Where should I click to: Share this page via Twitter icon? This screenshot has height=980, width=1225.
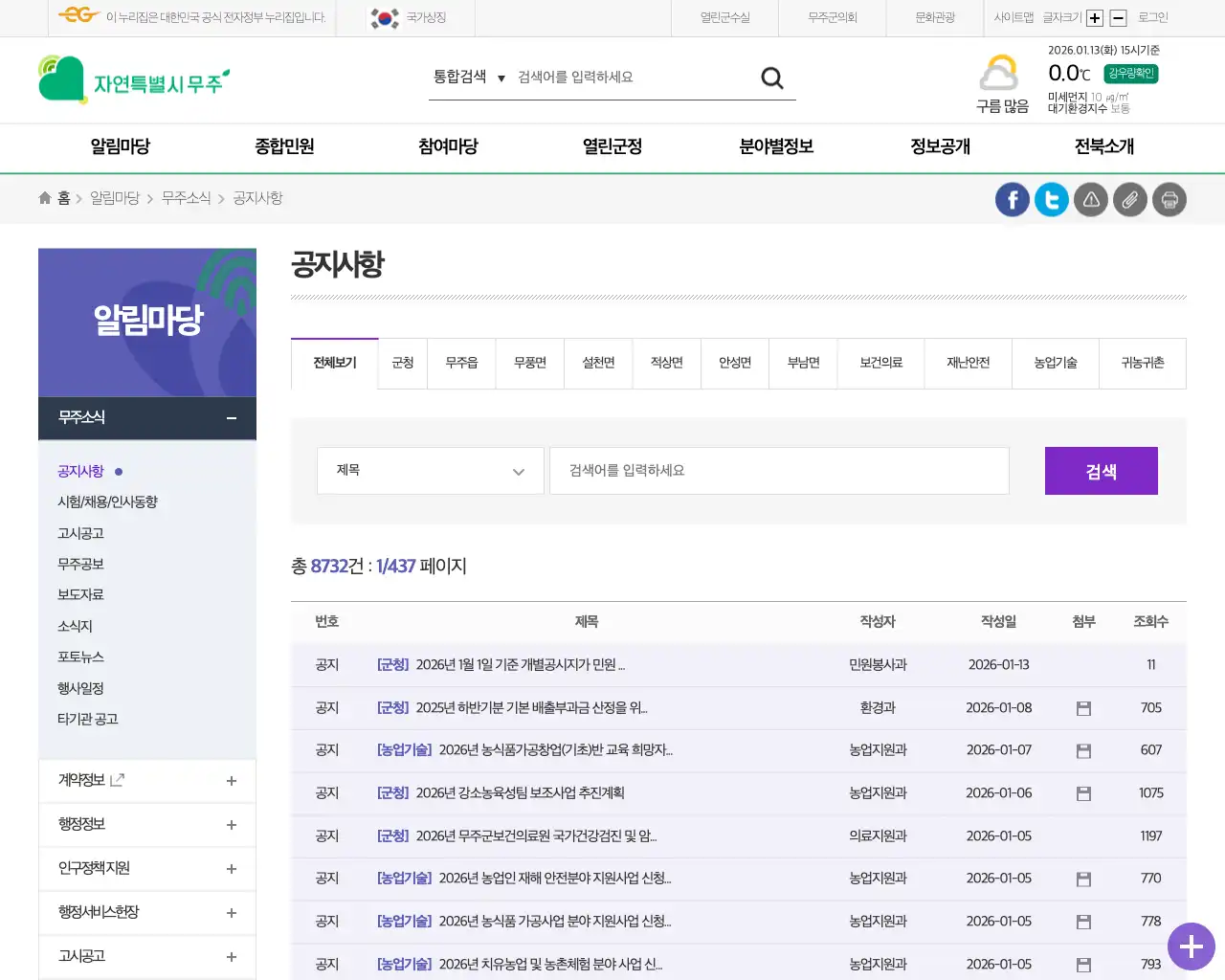(1051, 199)
